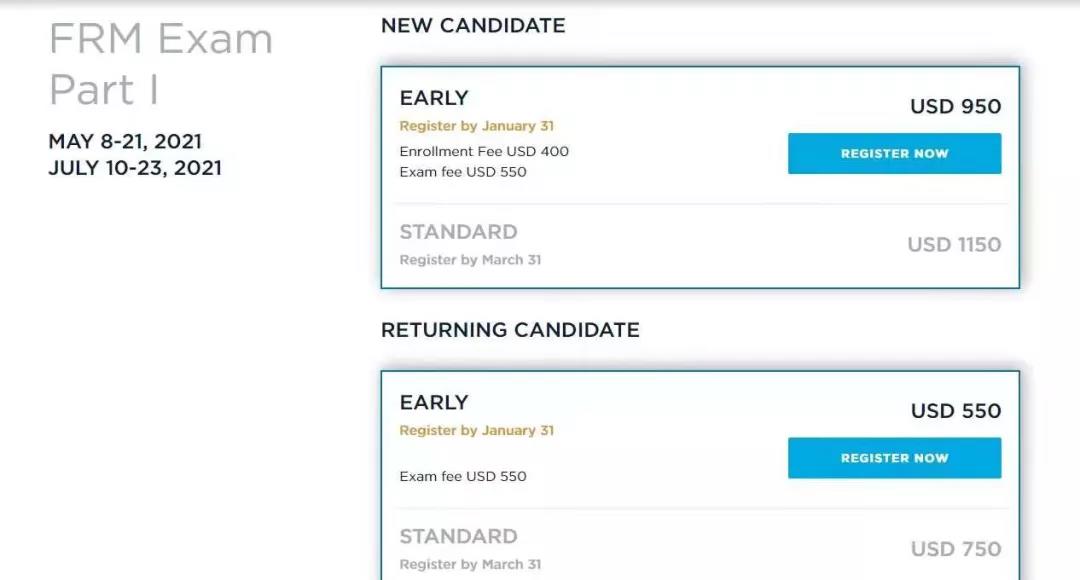1080x580 pixels.
Task: Click Register Now for returning candidate early pricing
Action: pyautogui.click(x=894, y=458)
